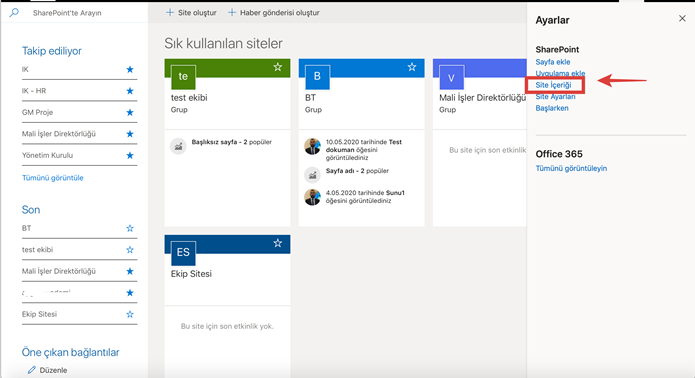Image resolution: width=695 pixels, height=378 pixels.
Task: Click Sayfa ekle in Ayarlar panel
Action: (553, 62)
